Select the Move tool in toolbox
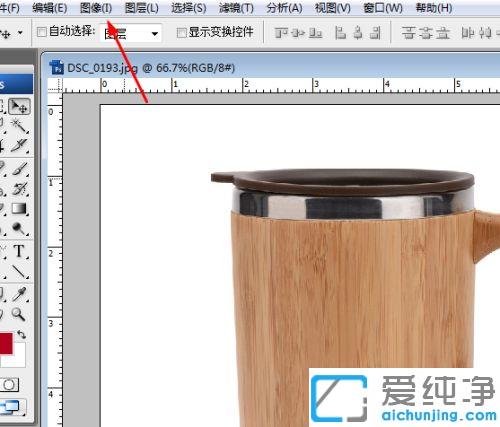Image resolution: width=500 pixels, height=427 pixels. [19, 107]
